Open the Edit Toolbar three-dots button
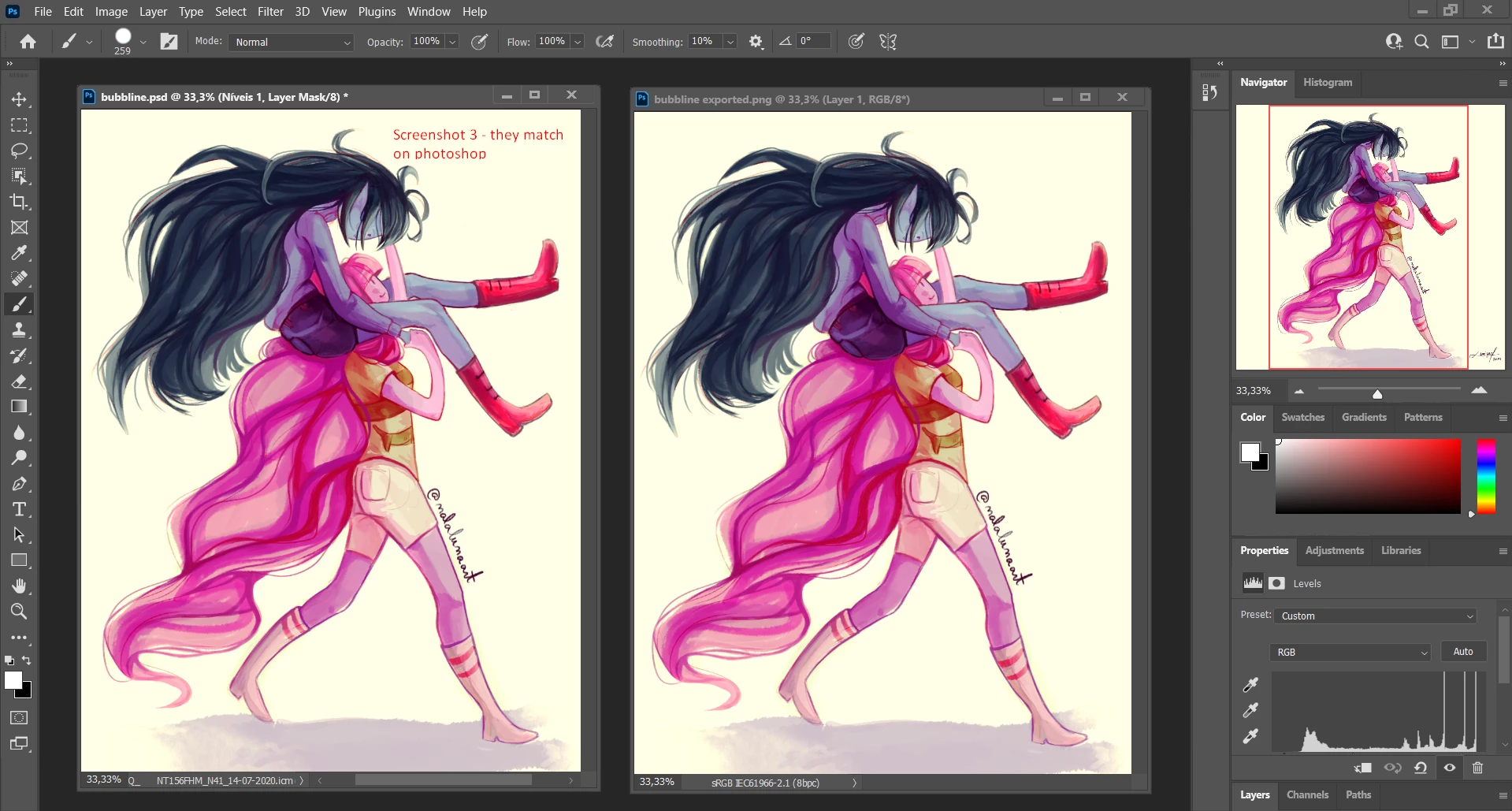 tap(19, 637)
